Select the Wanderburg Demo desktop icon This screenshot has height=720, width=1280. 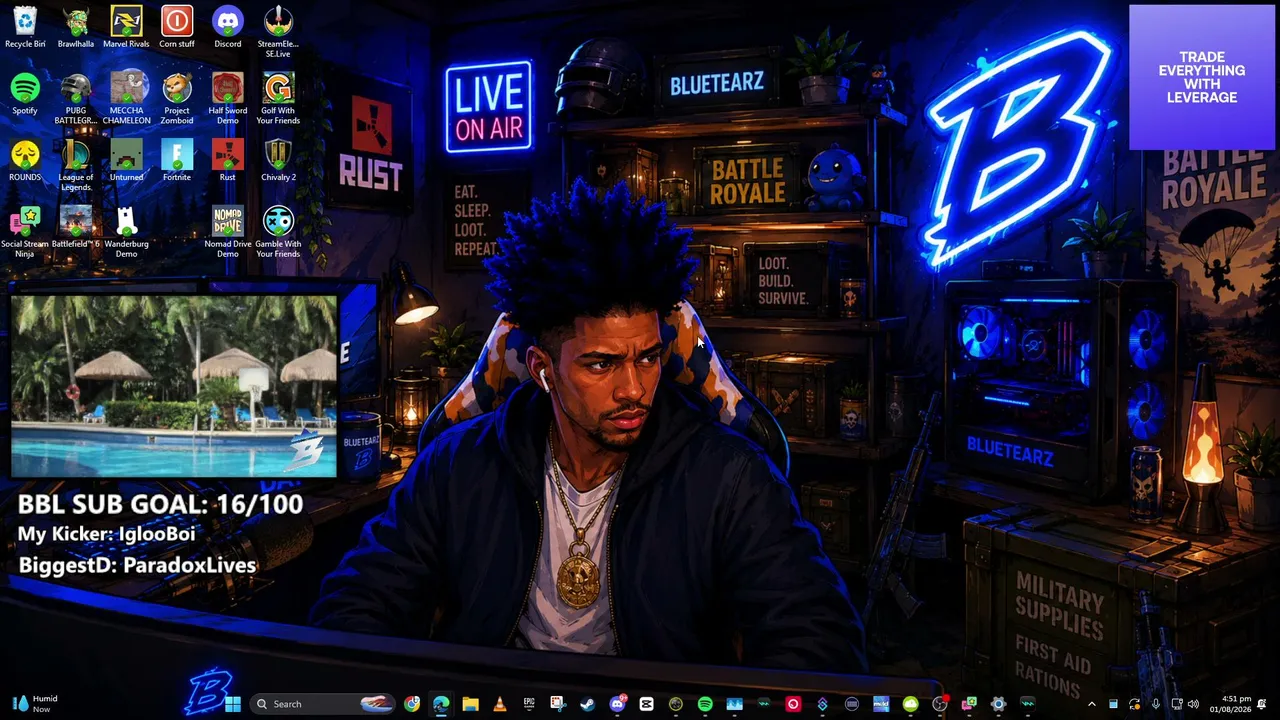click(x=126, y=232)
